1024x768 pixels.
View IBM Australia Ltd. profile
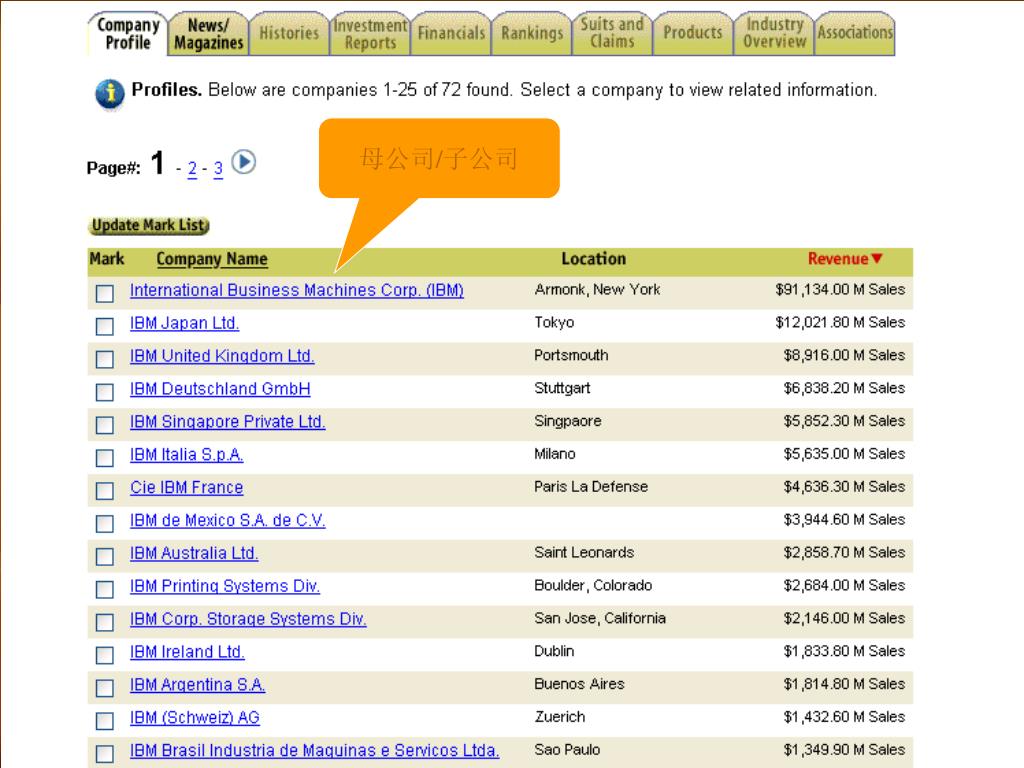click(x=194, y=553)
